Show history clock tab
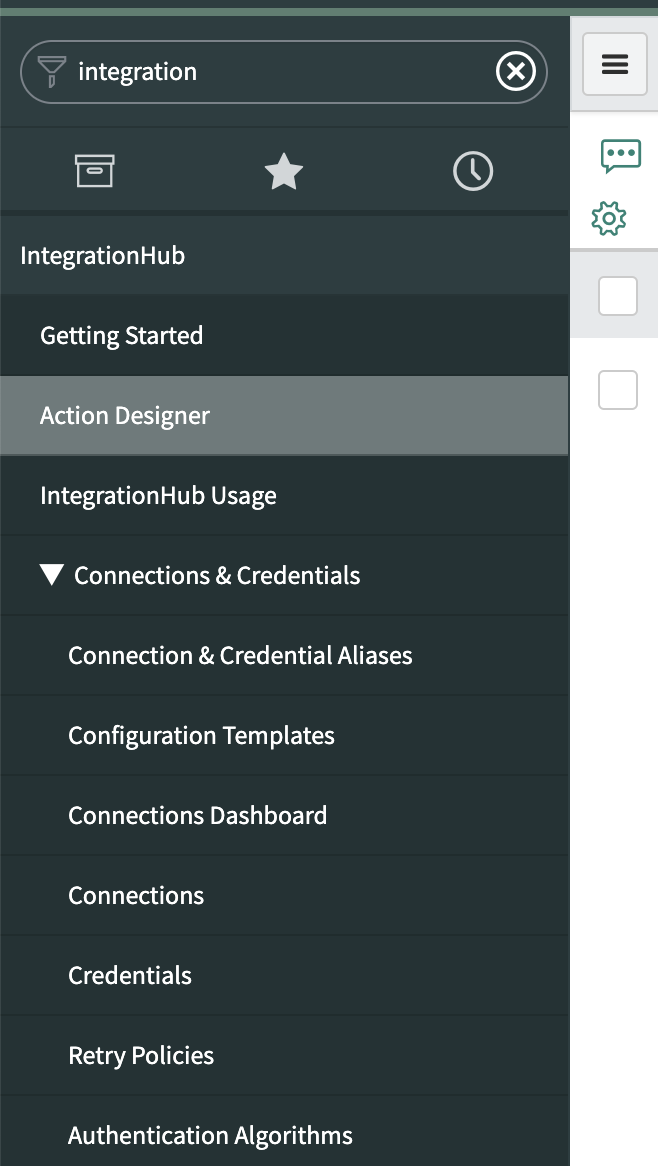 (473, 172)
